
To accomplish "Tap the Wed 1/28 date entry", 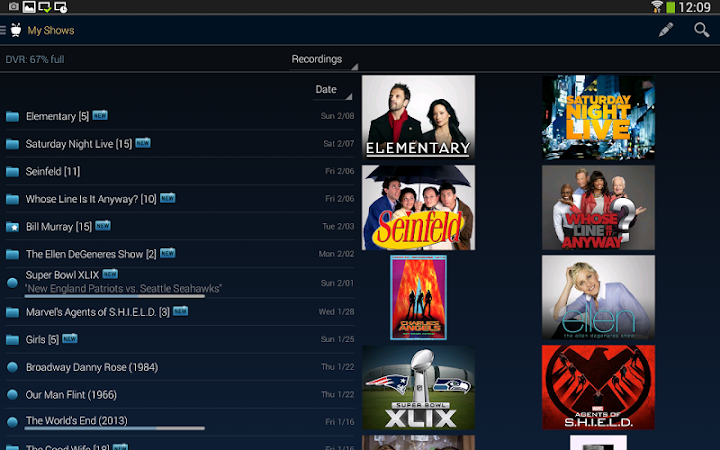I will point(337,312).
